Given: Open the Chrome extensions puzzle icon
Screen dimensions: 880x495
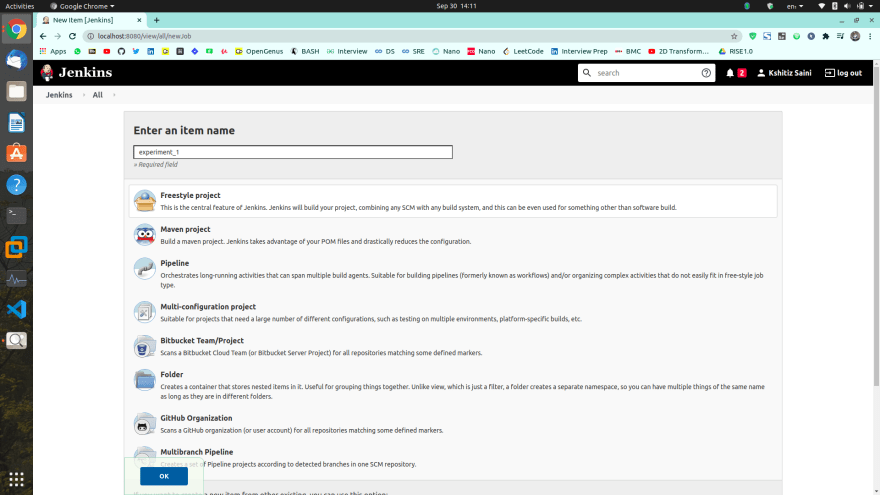Looking at the screenshot, I should click(826, 36).
